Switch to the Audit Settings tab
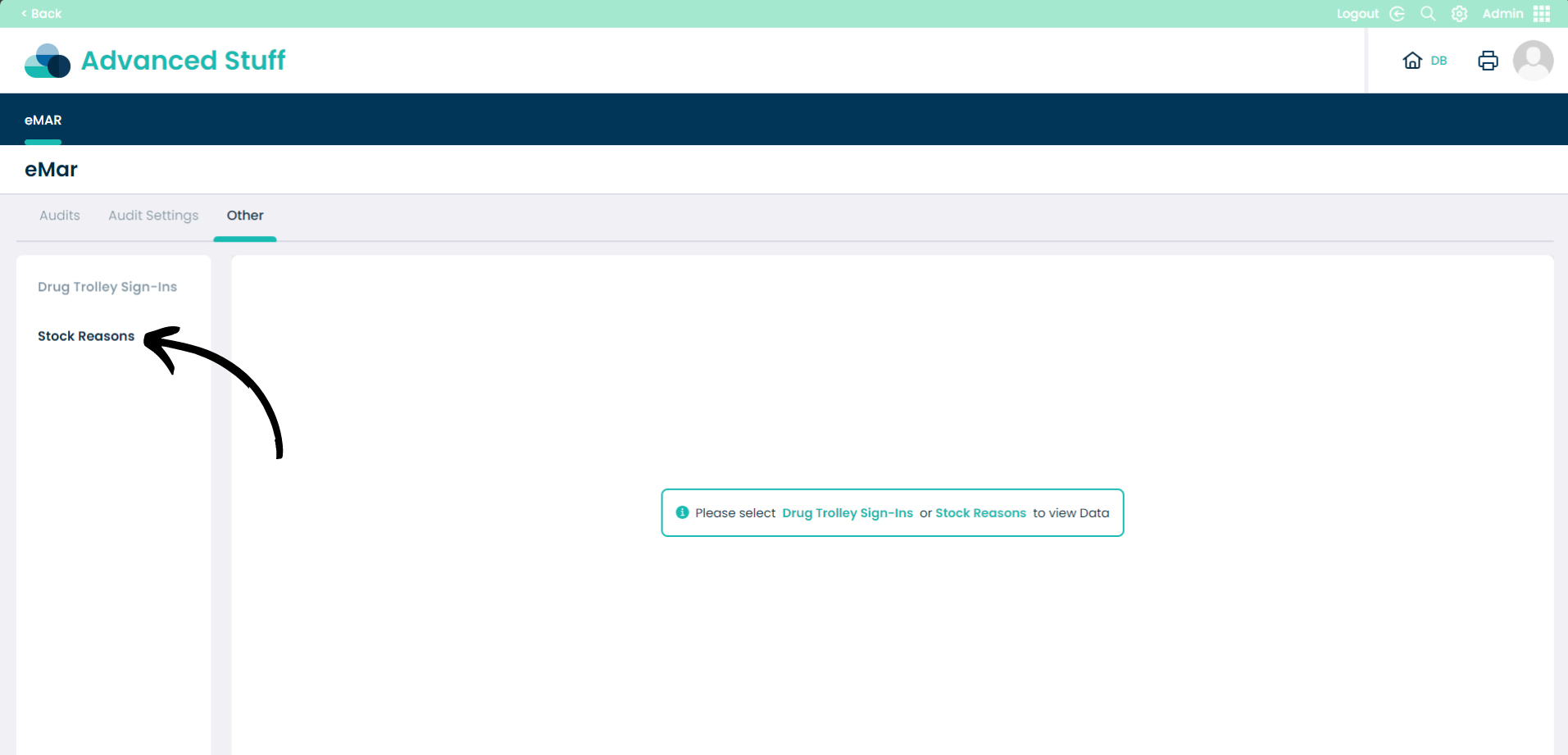Viewport: 1568px width, 755px height. tap(153, 216)
